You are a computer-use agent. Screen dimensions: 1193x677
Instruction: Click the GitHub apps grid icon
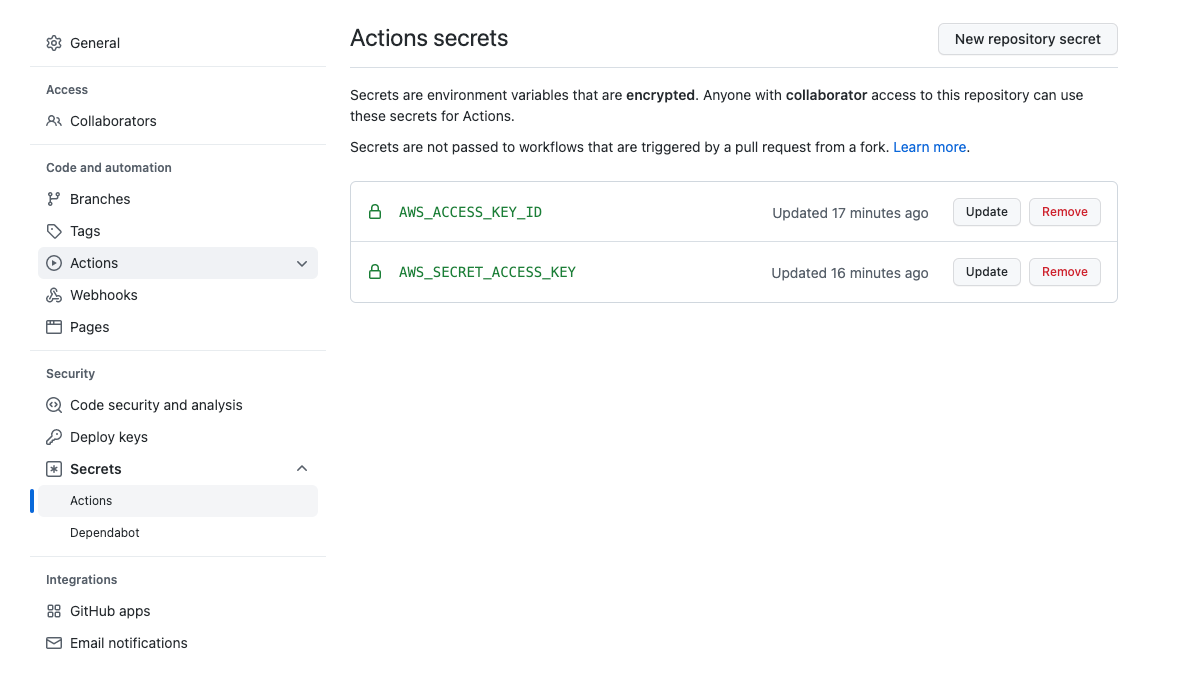[x=54, y=611]
